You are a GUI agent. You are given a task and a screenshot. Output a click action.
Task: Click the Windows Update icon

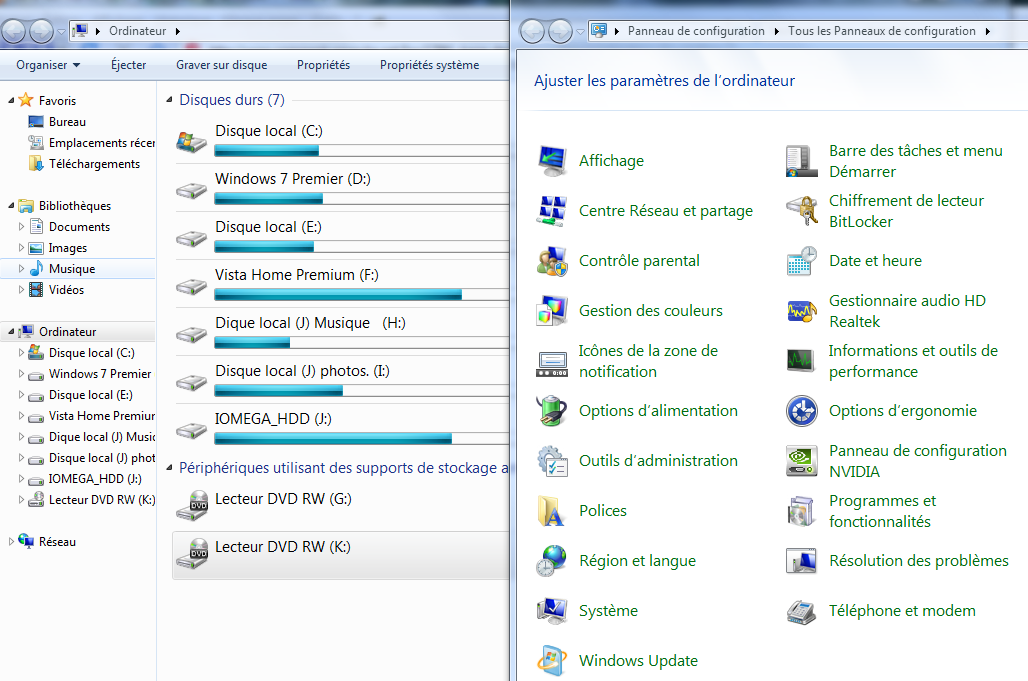point(552,661)
